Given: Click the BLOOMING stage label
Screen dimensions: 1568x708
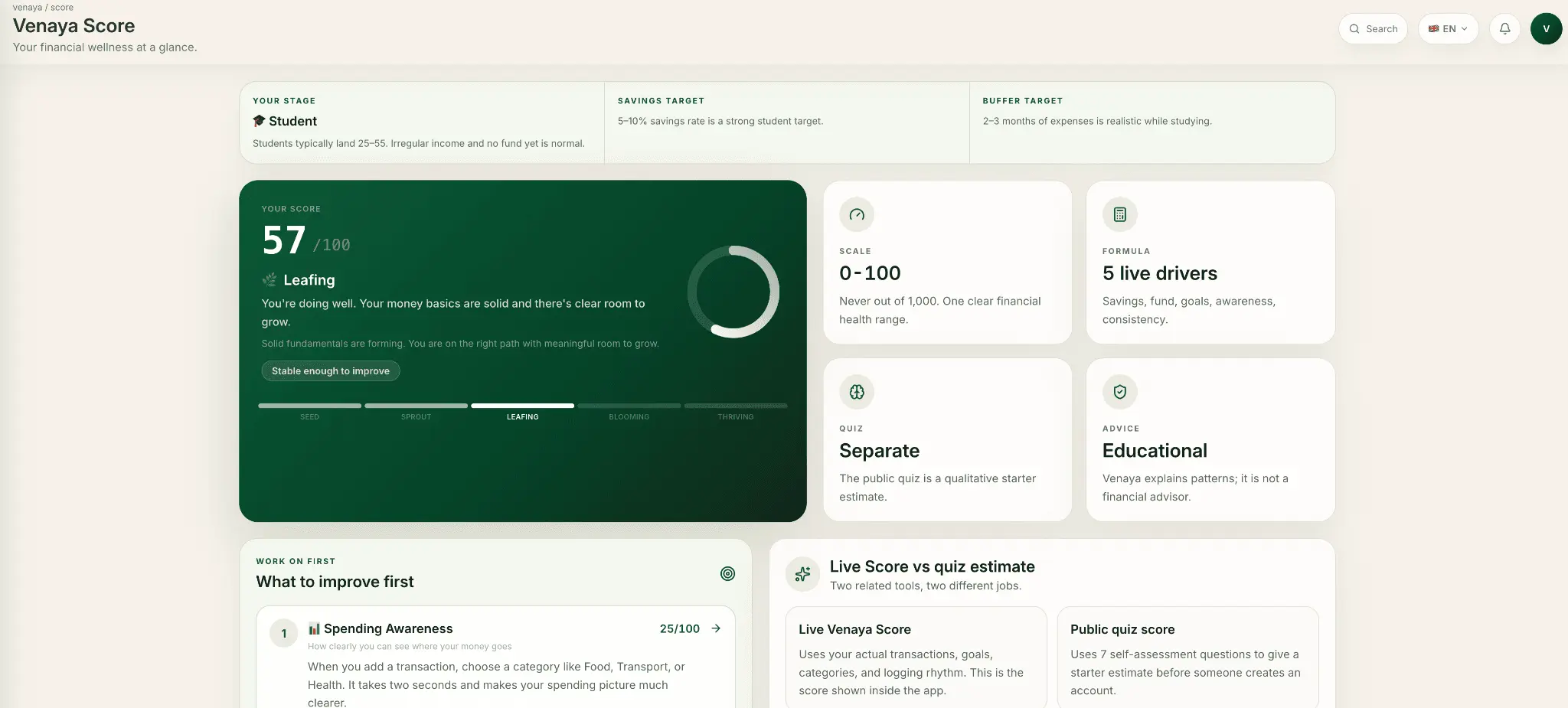Looking at the screenshot, I should 629,417.
